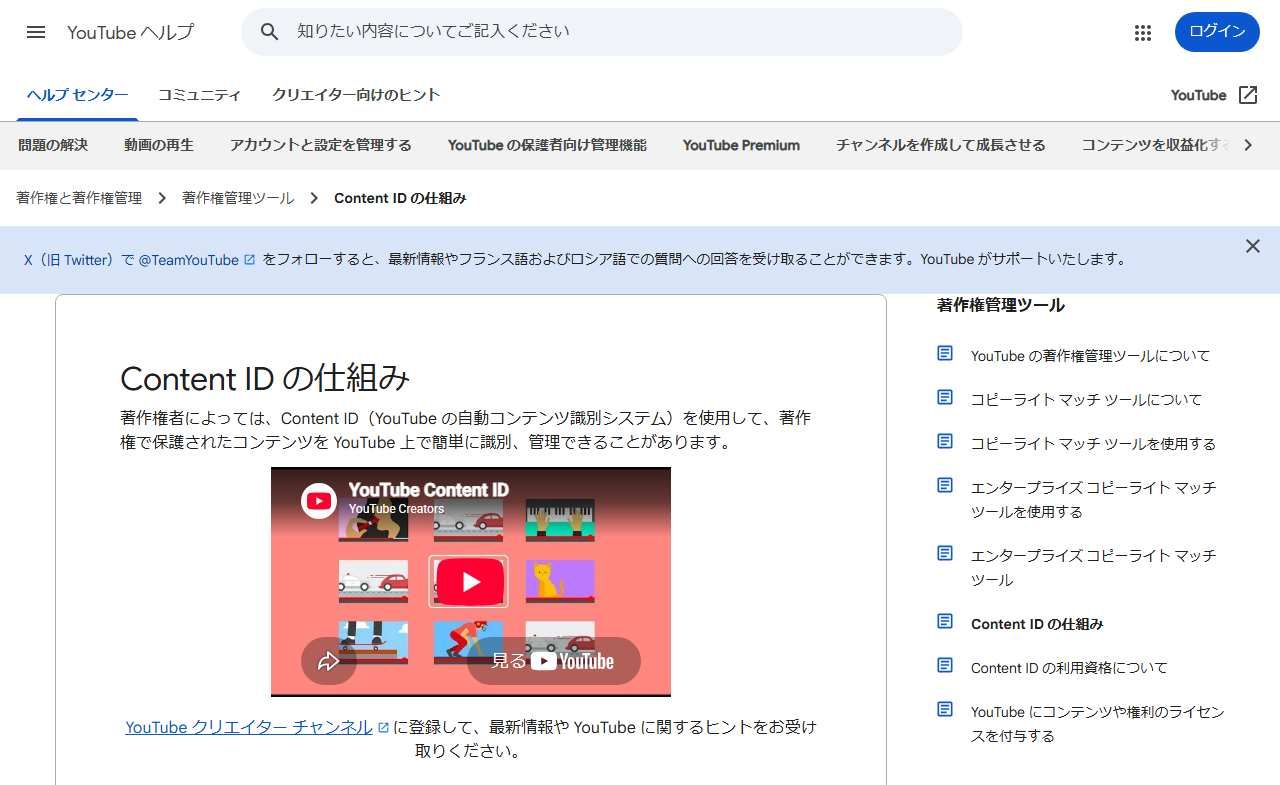Click document icon beside コピーライト マッチ ツールについて
This screenshot has width=1280, height=785.
[945, 398]
